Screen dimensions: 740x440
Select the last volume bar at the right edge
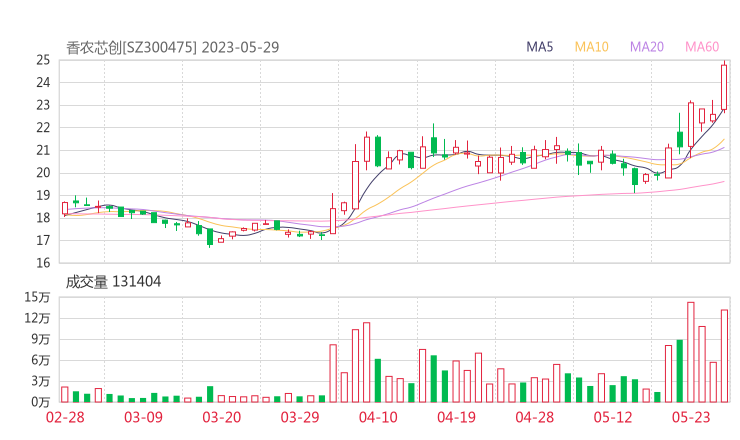[x=724, y=356]
